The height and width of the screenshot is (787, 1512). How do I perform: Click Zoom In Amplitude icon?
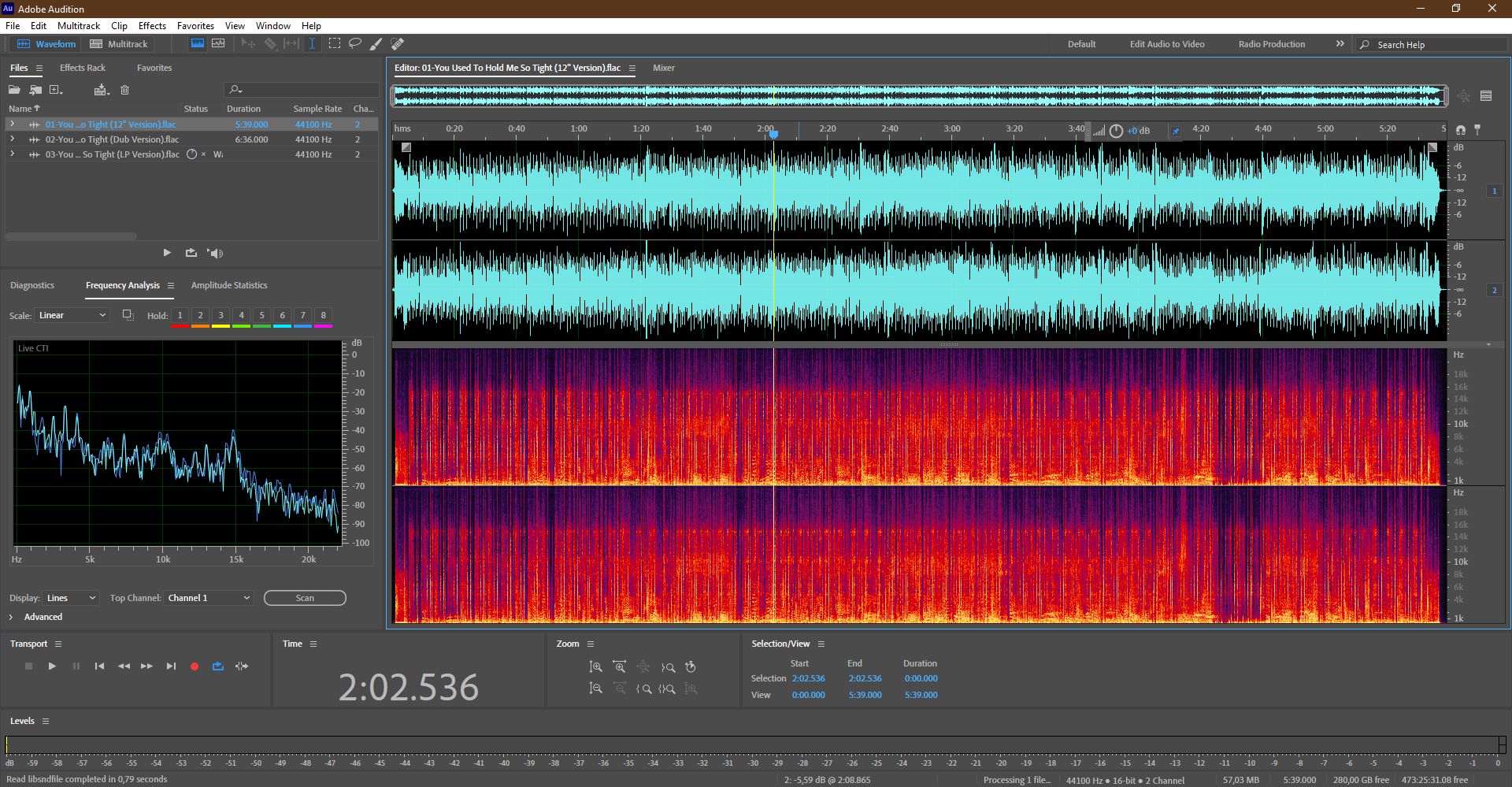tap(596, 667)
